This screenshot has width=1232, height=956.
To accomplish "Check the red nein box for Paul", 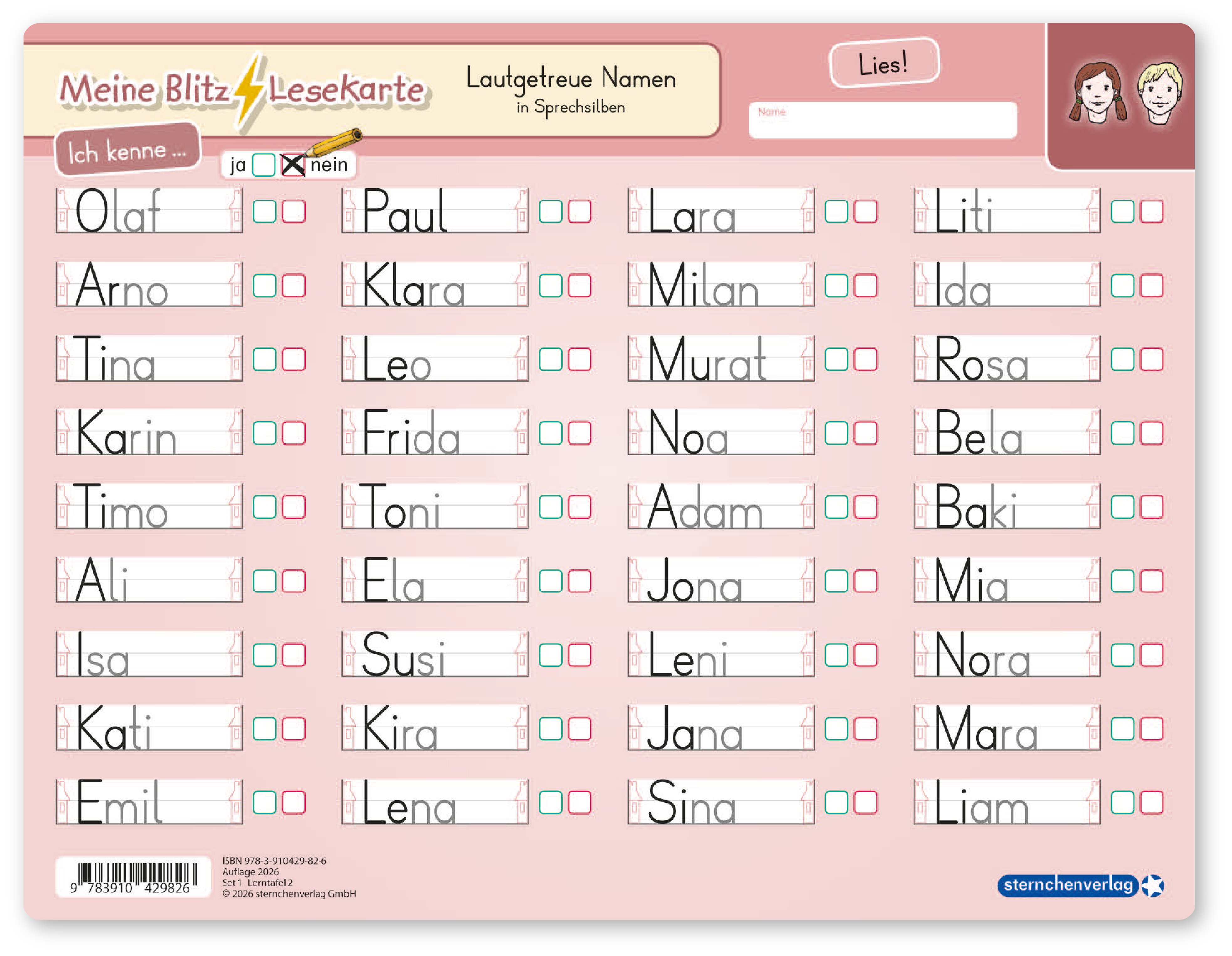I will coord(579,212).
